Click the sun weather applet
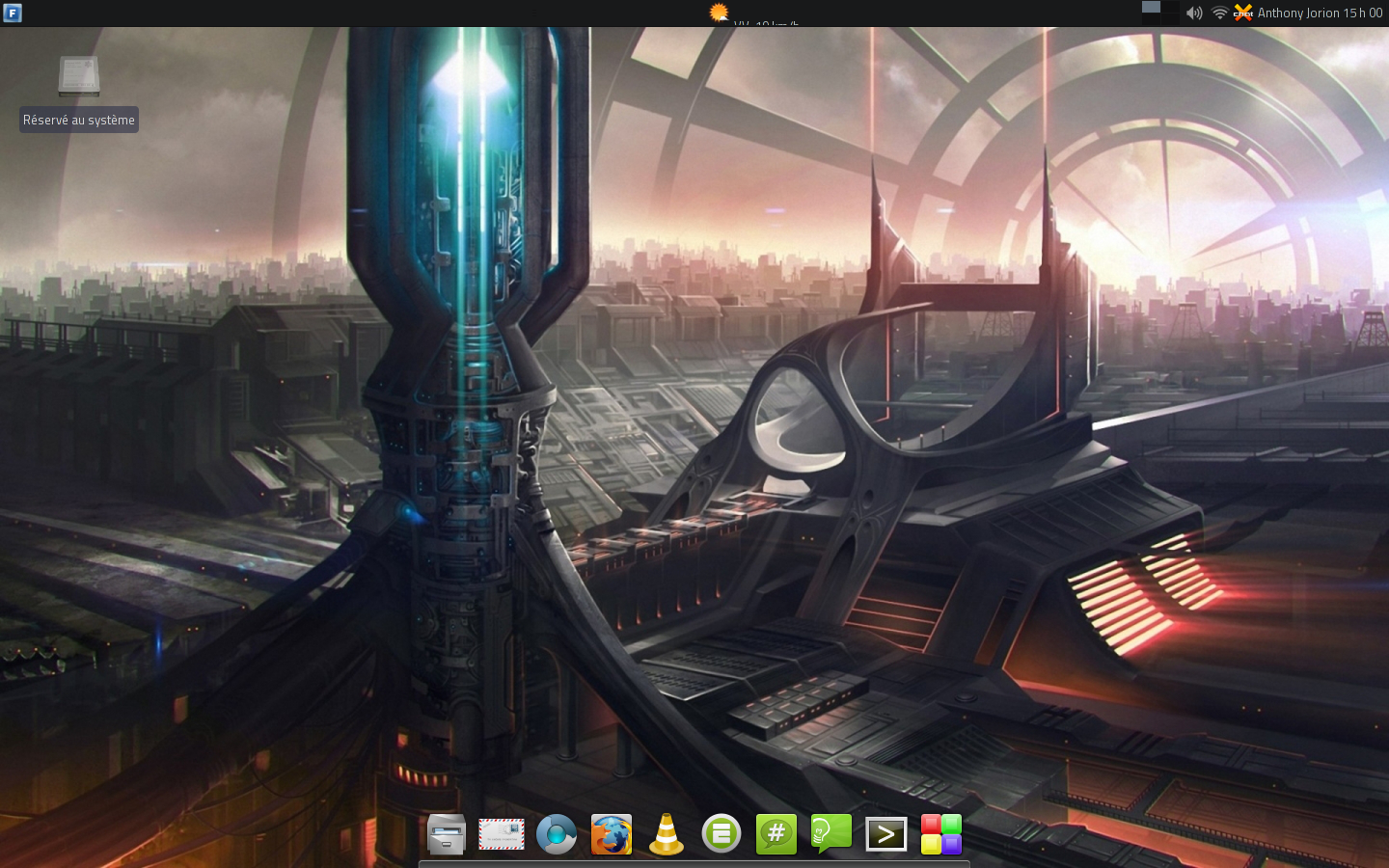 coord(719,13)
